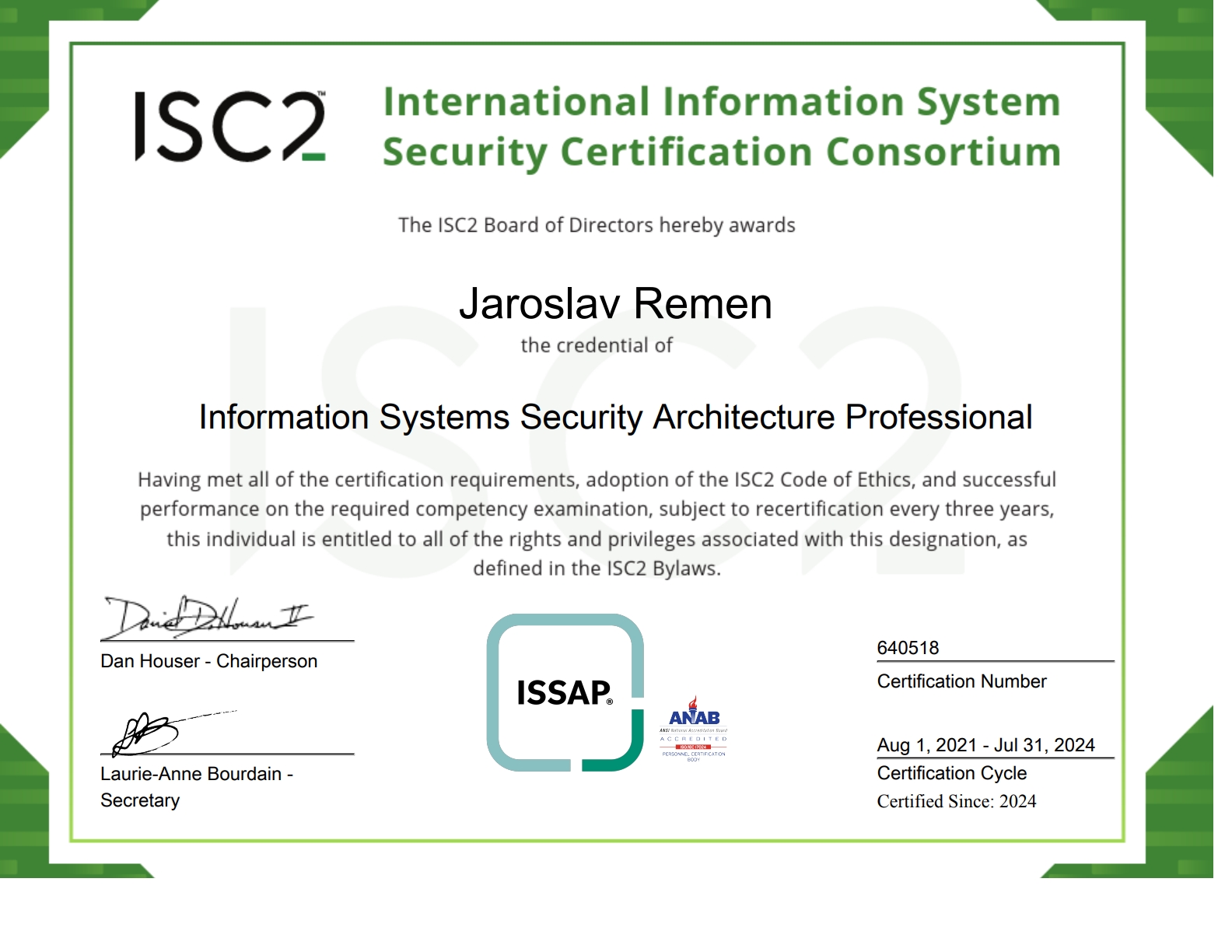1232x952 pixels.
Task: Click the ISSAP badge emblem
Action: [x=565, y=692]
